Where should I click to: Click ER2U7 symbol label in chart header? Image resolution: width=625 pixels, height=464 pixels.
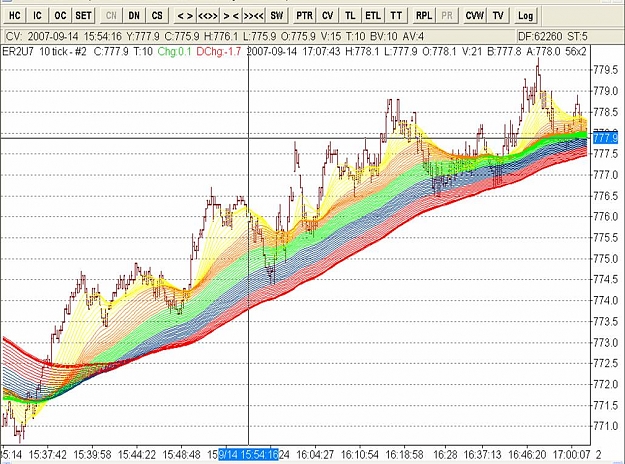[18, 51]
